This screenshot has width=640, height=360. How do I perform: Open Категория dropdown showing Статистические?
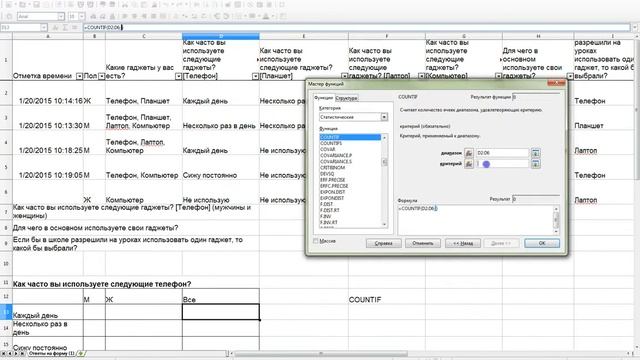(384, 117)
